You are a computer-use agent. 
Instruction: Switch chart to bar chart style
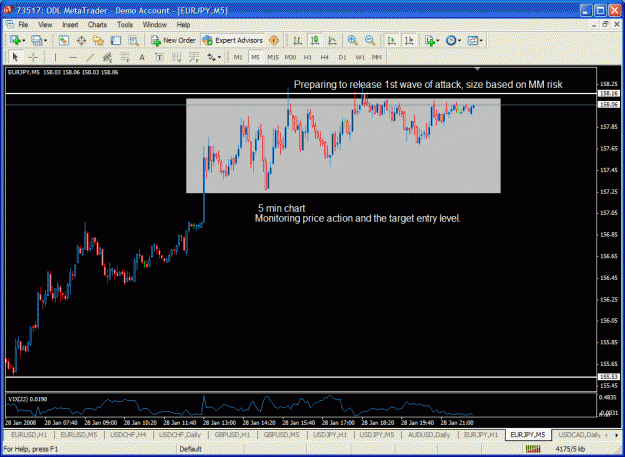[297, 40]
